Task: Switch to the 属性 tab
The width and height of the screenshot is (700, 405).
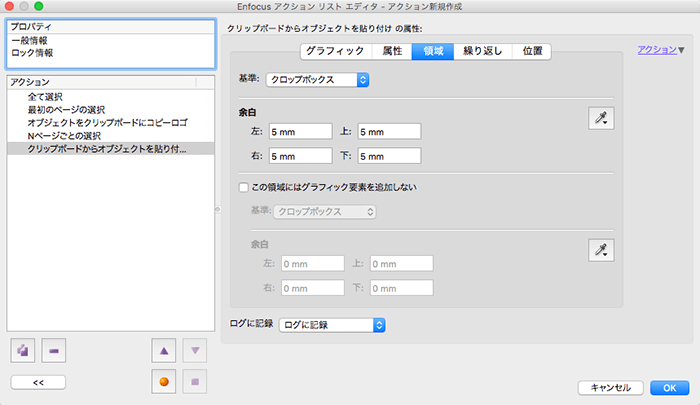Action: click(x=392, y=51)
